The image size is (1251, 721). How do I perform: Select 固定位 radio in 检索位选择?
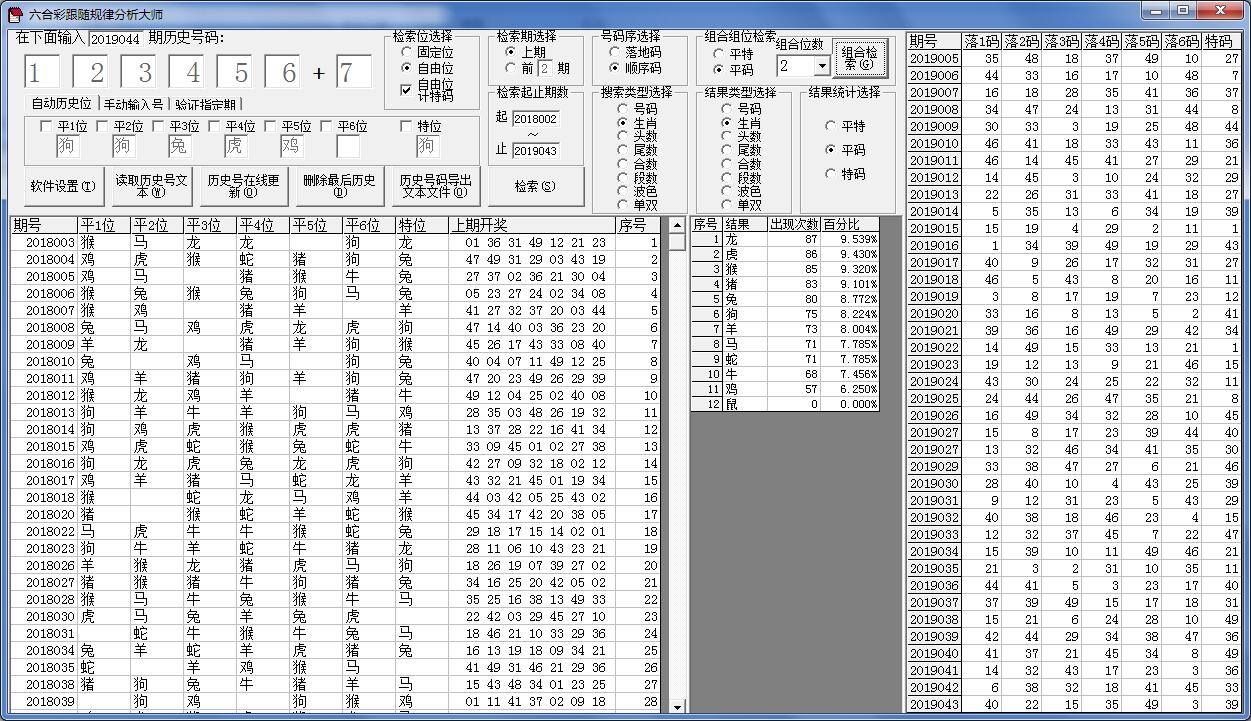point(406,52)
